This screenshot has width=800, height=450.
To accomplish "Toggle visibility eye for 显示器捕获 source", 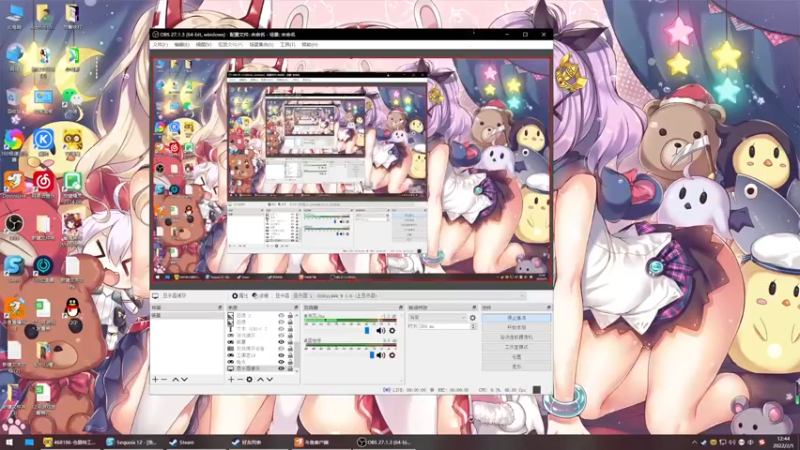I will tap(281, 368).
